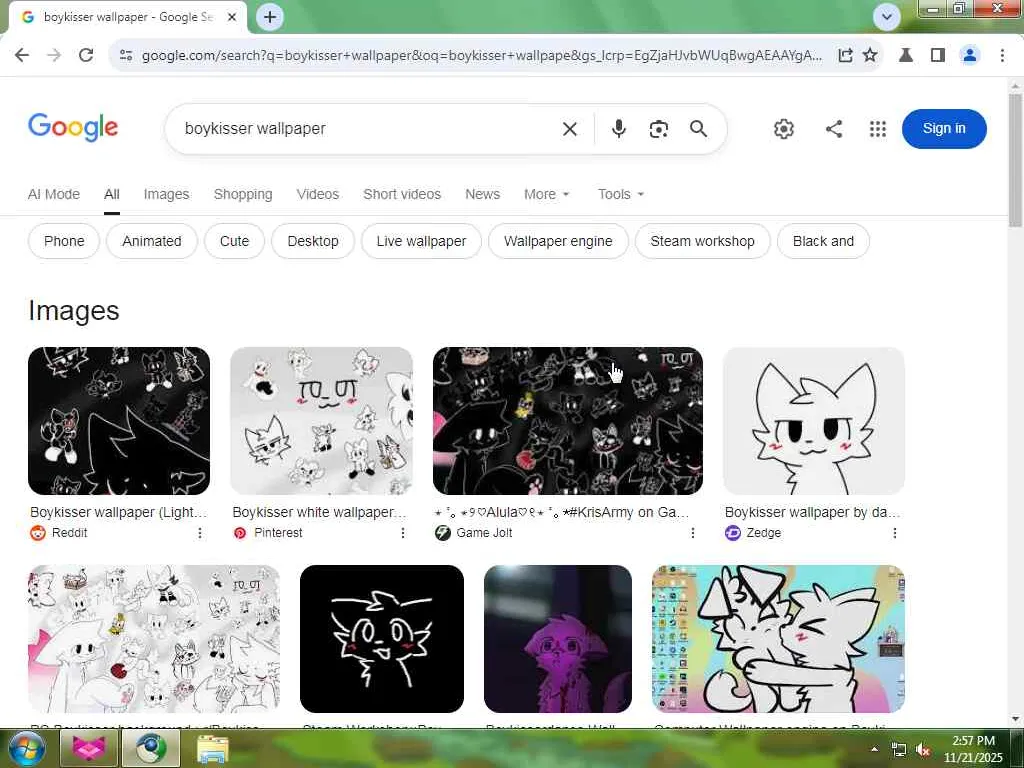Viewport: 1024px width, 768px height.
Task: Toggle the browser side panel
Action: [938, 56]
